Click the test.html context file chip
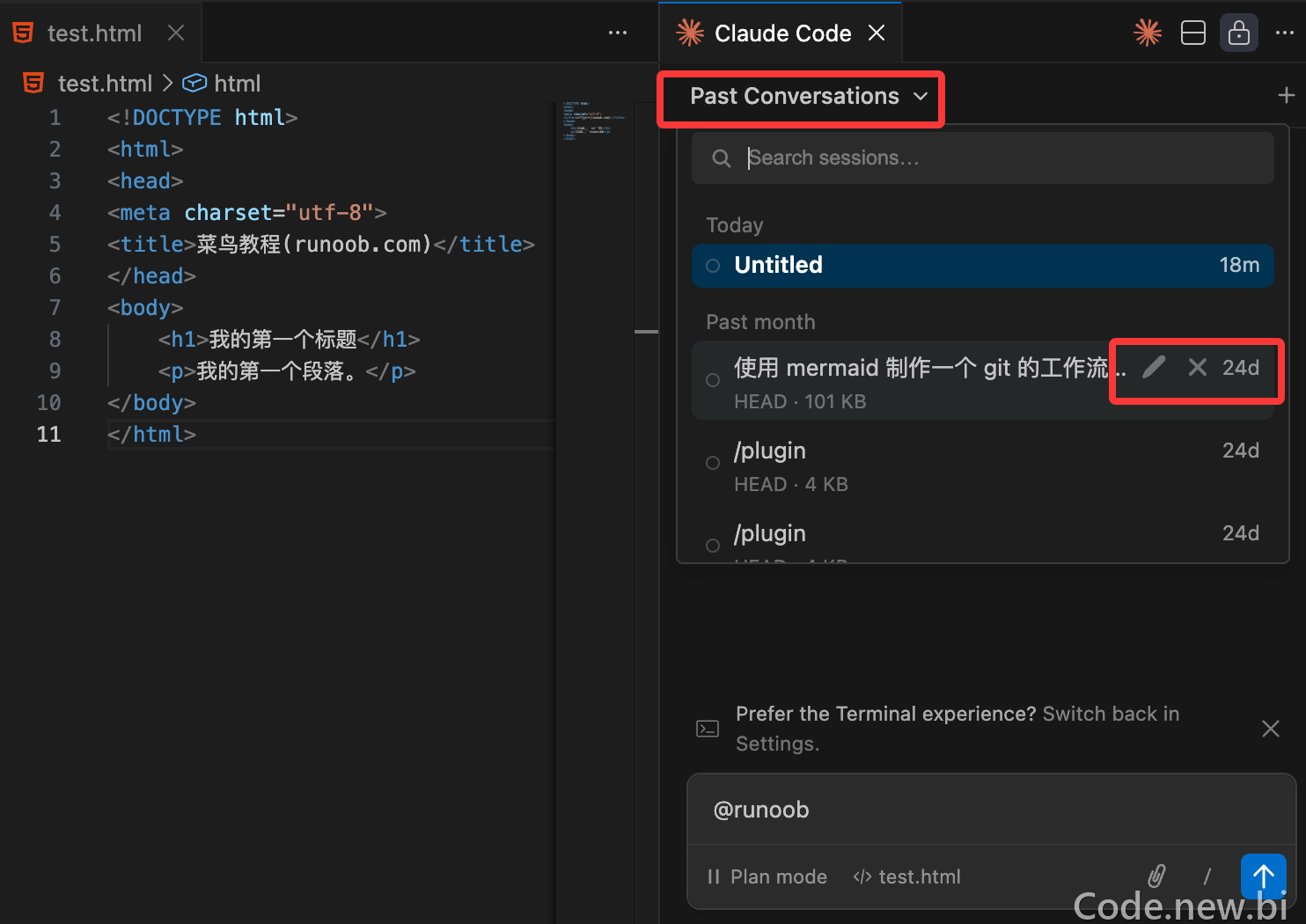 pos(906,876)
